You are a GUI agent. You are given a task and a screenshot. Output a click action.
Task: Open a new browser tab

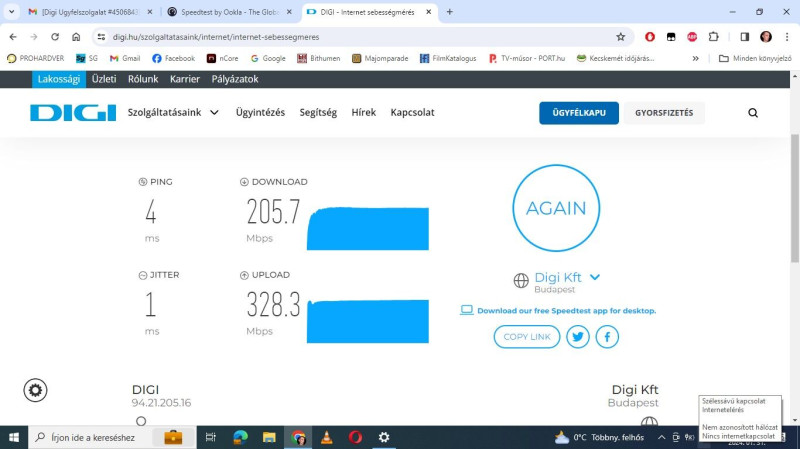(x=449, y=12)
